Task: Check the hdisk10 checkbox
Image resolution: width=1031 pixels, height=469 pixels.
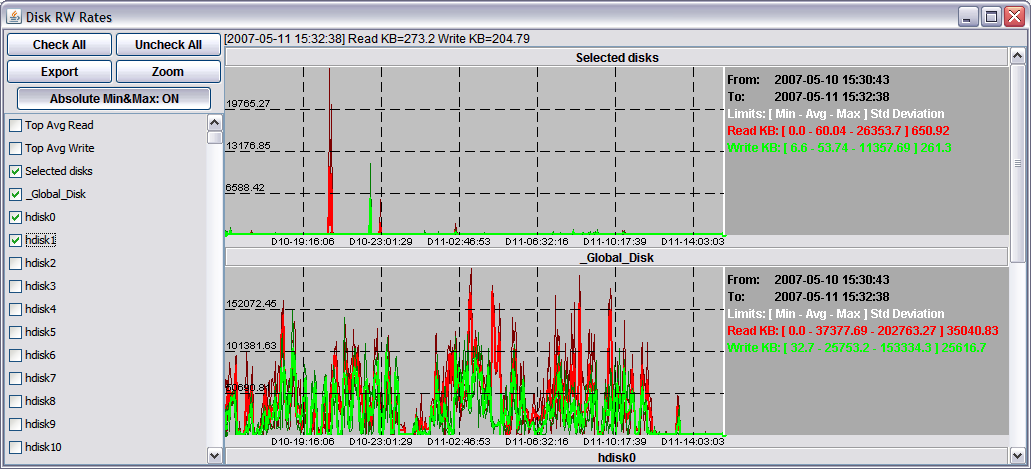Action: coord(15,448)
